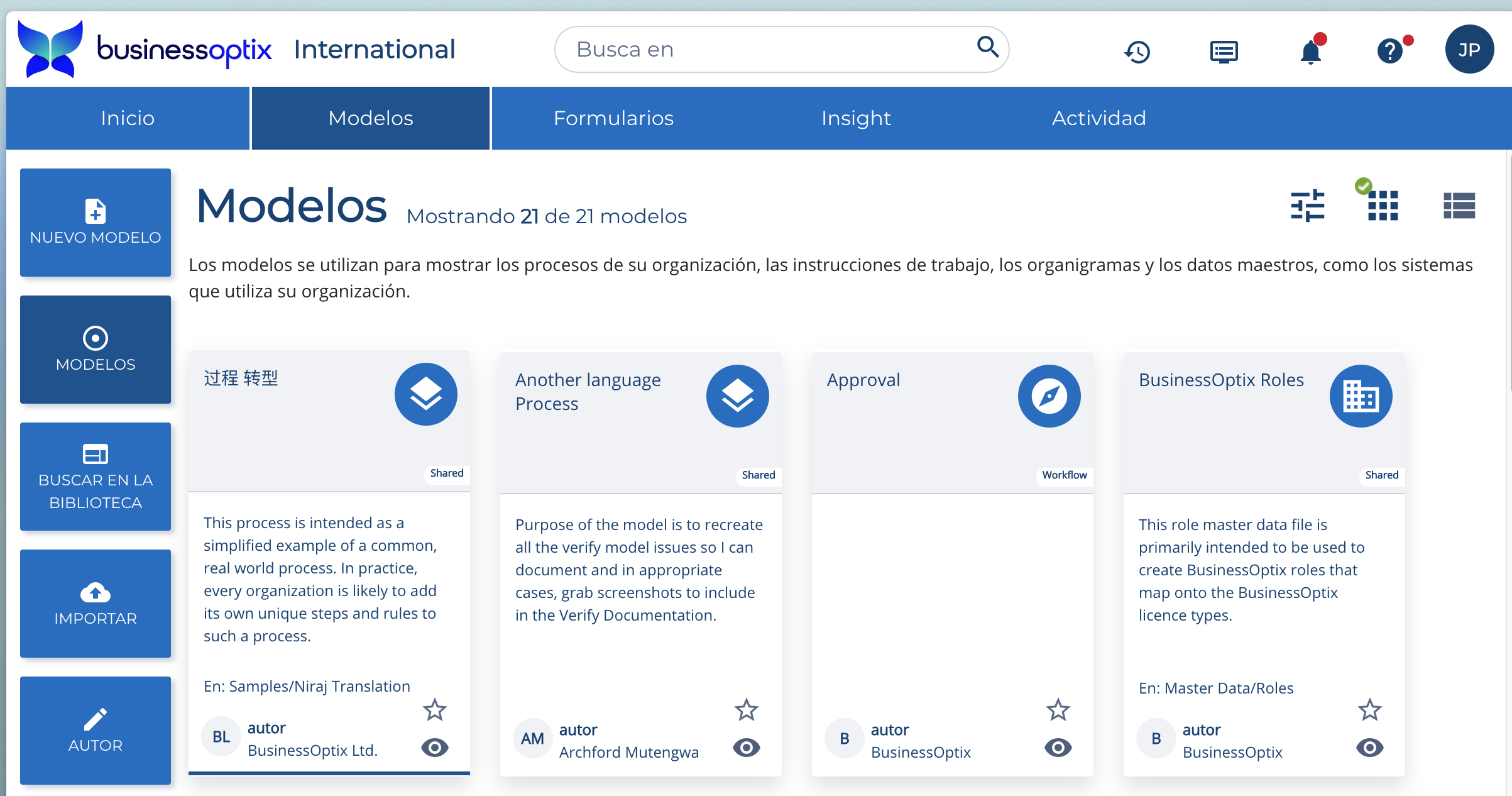Switch to grid view layout
This screenshot has height=796, width=1512.
click(x=1383, y=206)
